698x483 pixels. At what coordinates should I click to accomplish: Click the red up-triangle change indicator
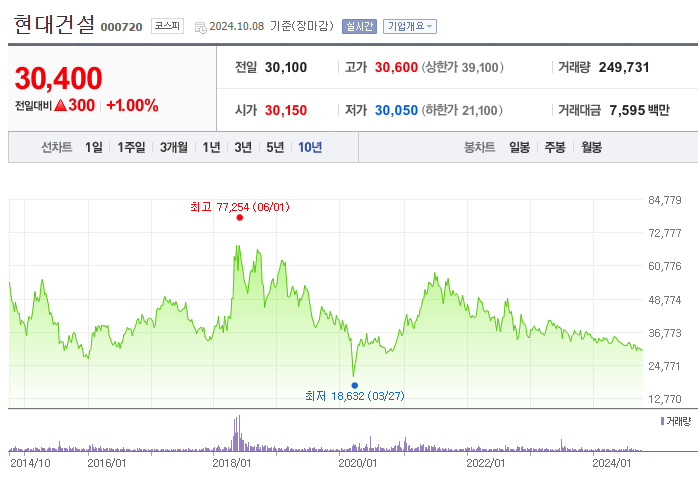click(x=60, y=106)
